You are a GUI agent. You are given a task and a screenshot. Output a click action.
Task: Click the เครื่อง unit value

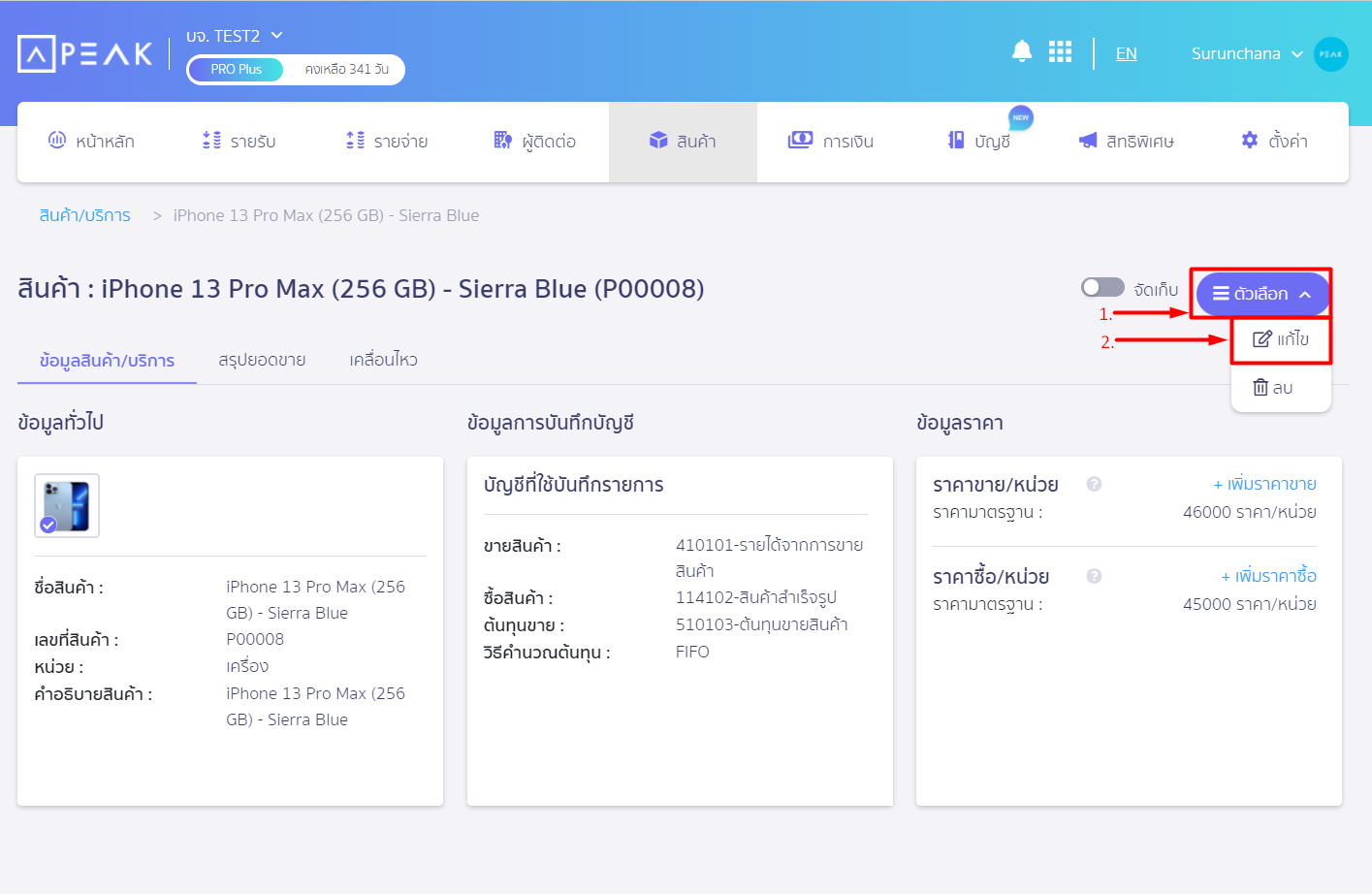(x=247, y=666)
